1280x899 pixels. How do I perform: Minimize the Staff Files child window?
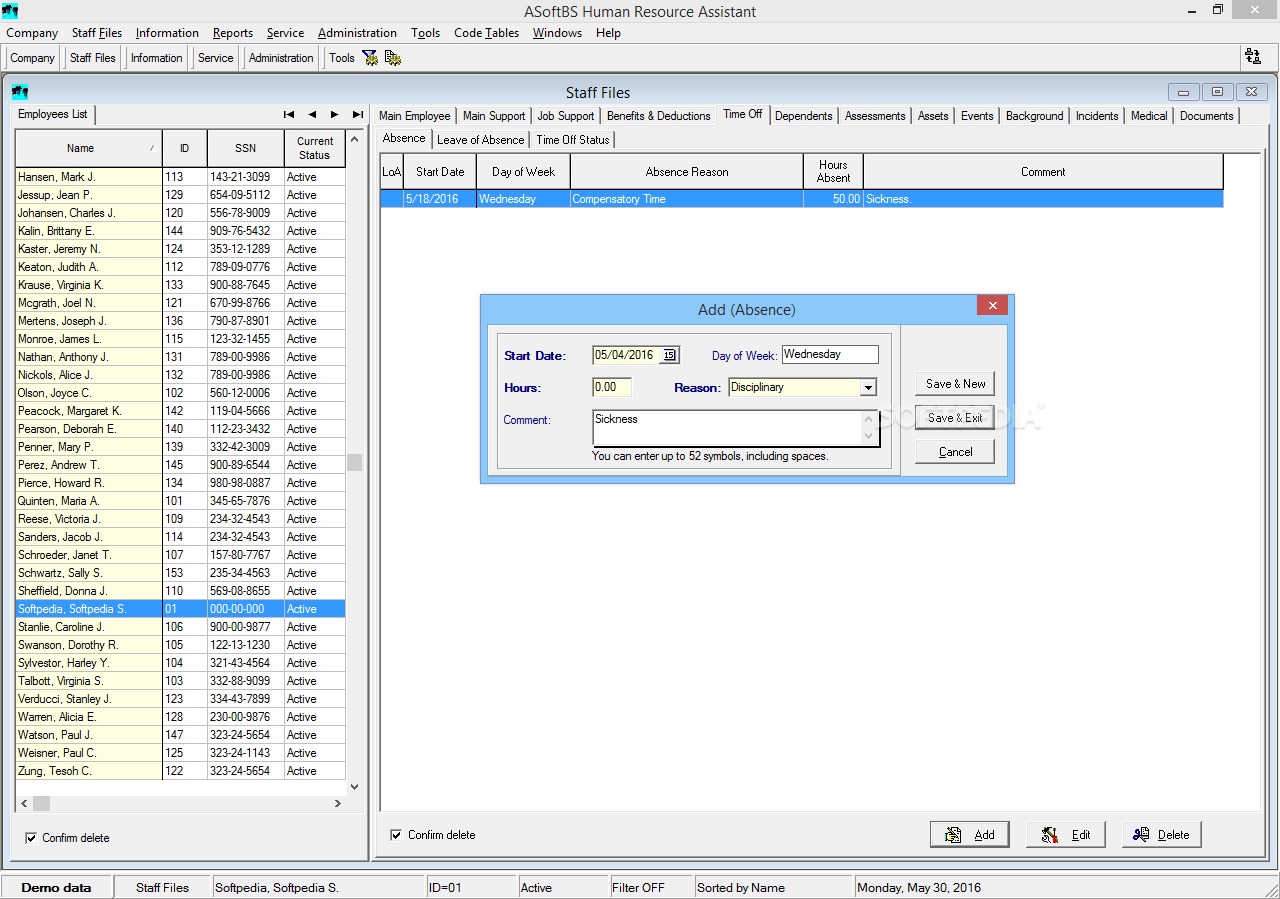click(1183, 92)
